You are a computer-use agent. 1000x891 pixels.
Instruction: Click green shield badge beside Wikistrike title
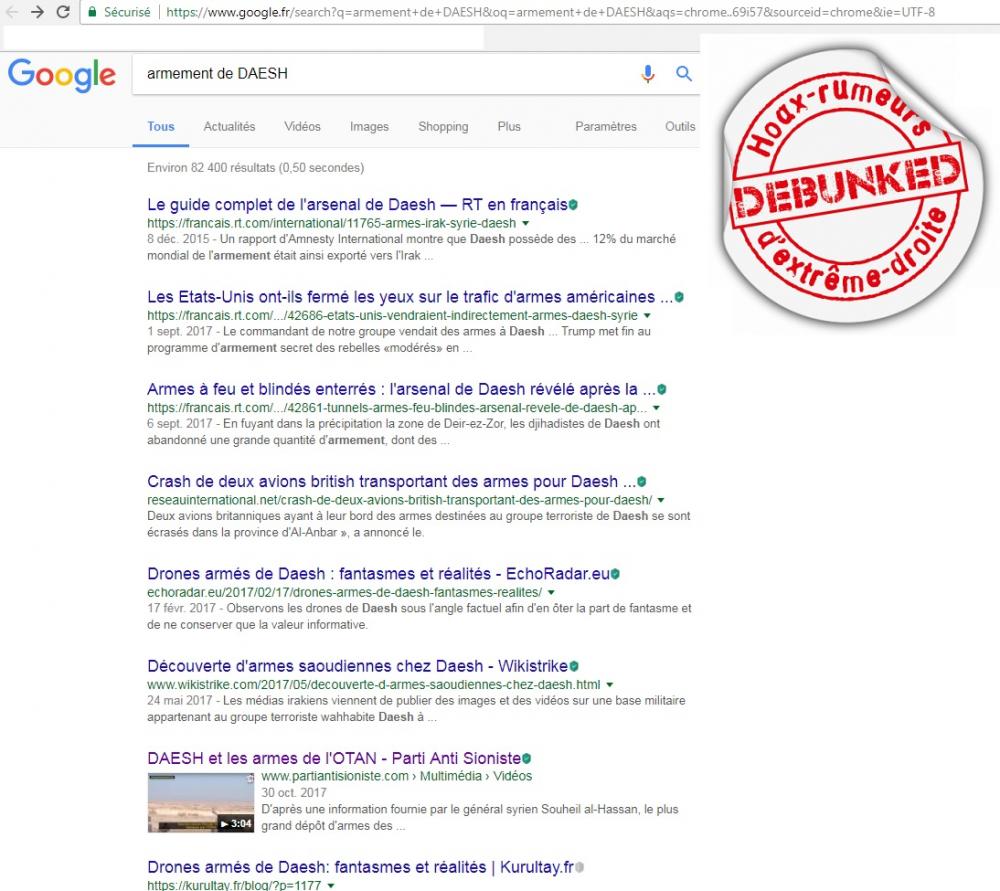574,666
